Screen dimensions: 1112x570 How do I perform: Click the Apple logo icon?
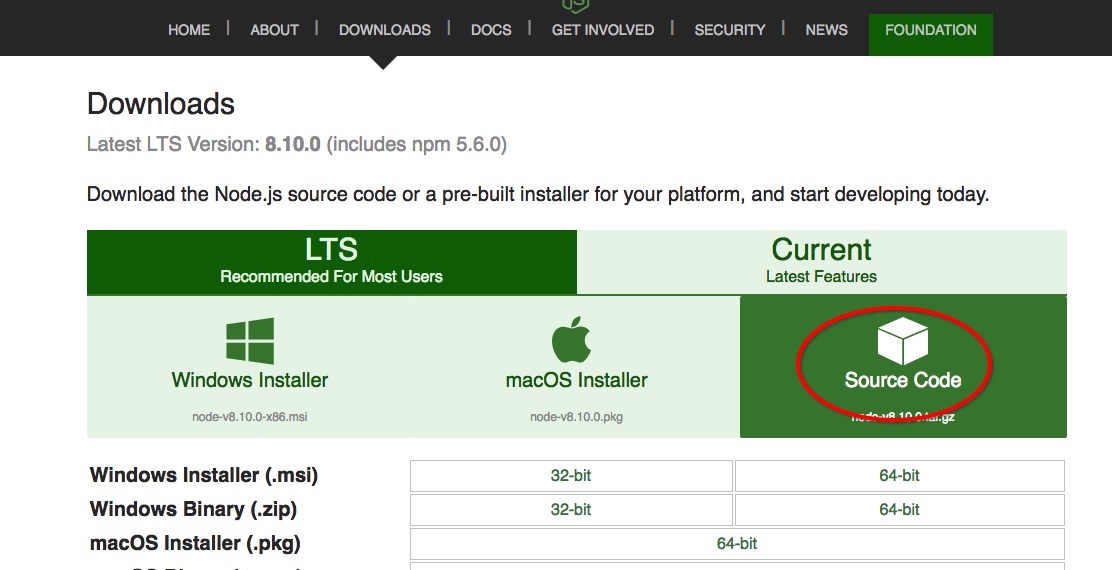[x=572, y=340]
